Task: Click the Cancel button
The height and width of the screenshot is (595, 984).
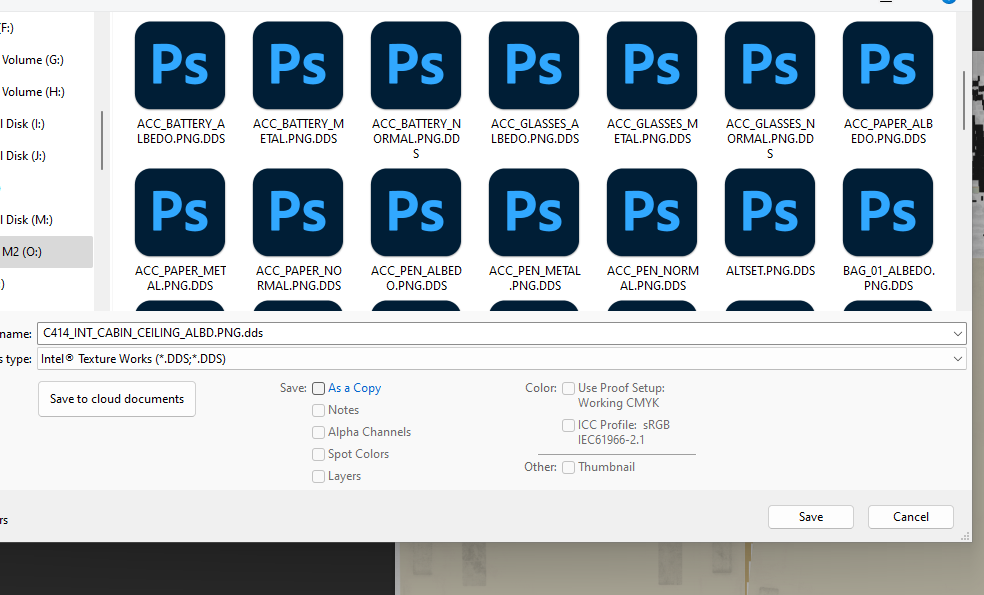Action: pyautogui.click(x=911, y=517)
